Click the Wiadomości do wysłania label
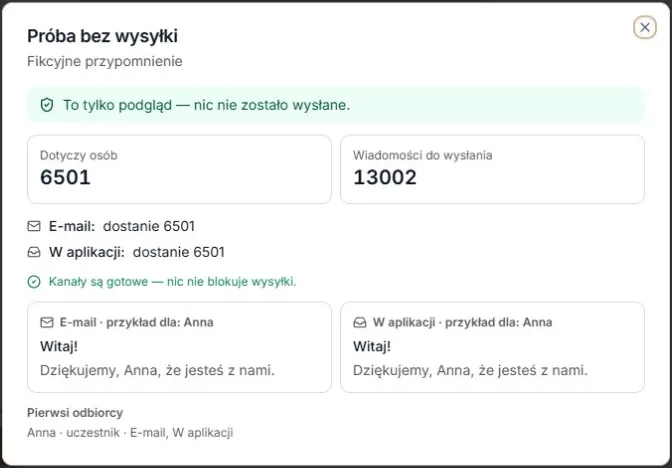Viewport: 672px width, 468px height. (x=423, y=155)
